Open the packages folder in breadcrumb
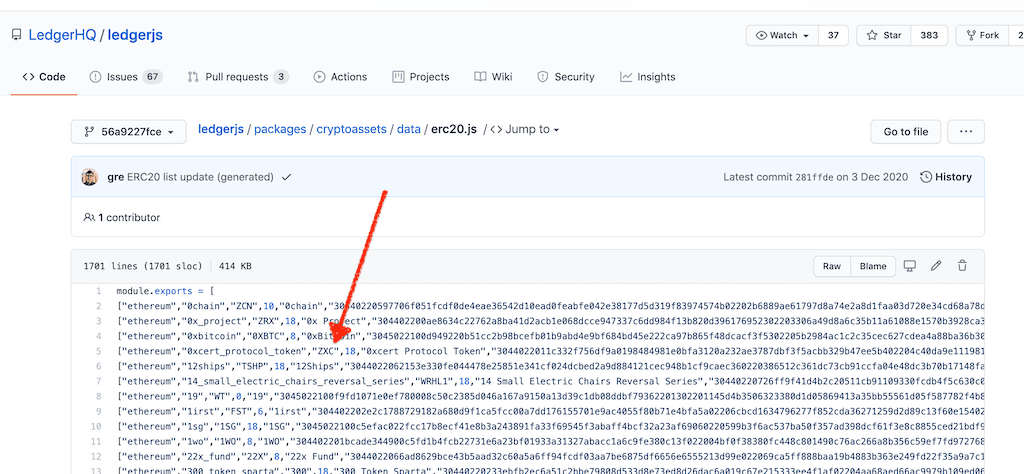Screen dimensions: 1024x474 pos(280,129)
